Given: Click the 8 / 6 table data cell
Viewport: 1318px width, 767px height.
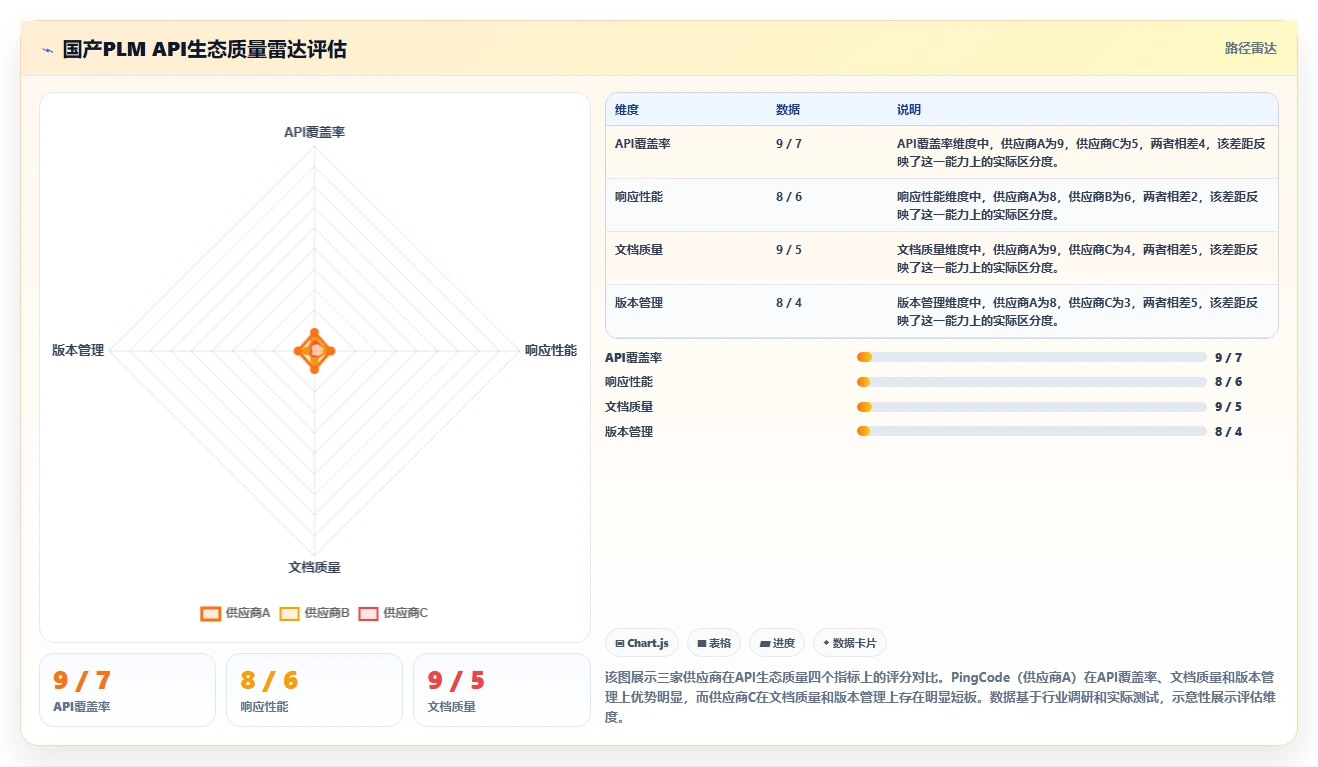Looking at the screenshot, I should tap(789, 197).
